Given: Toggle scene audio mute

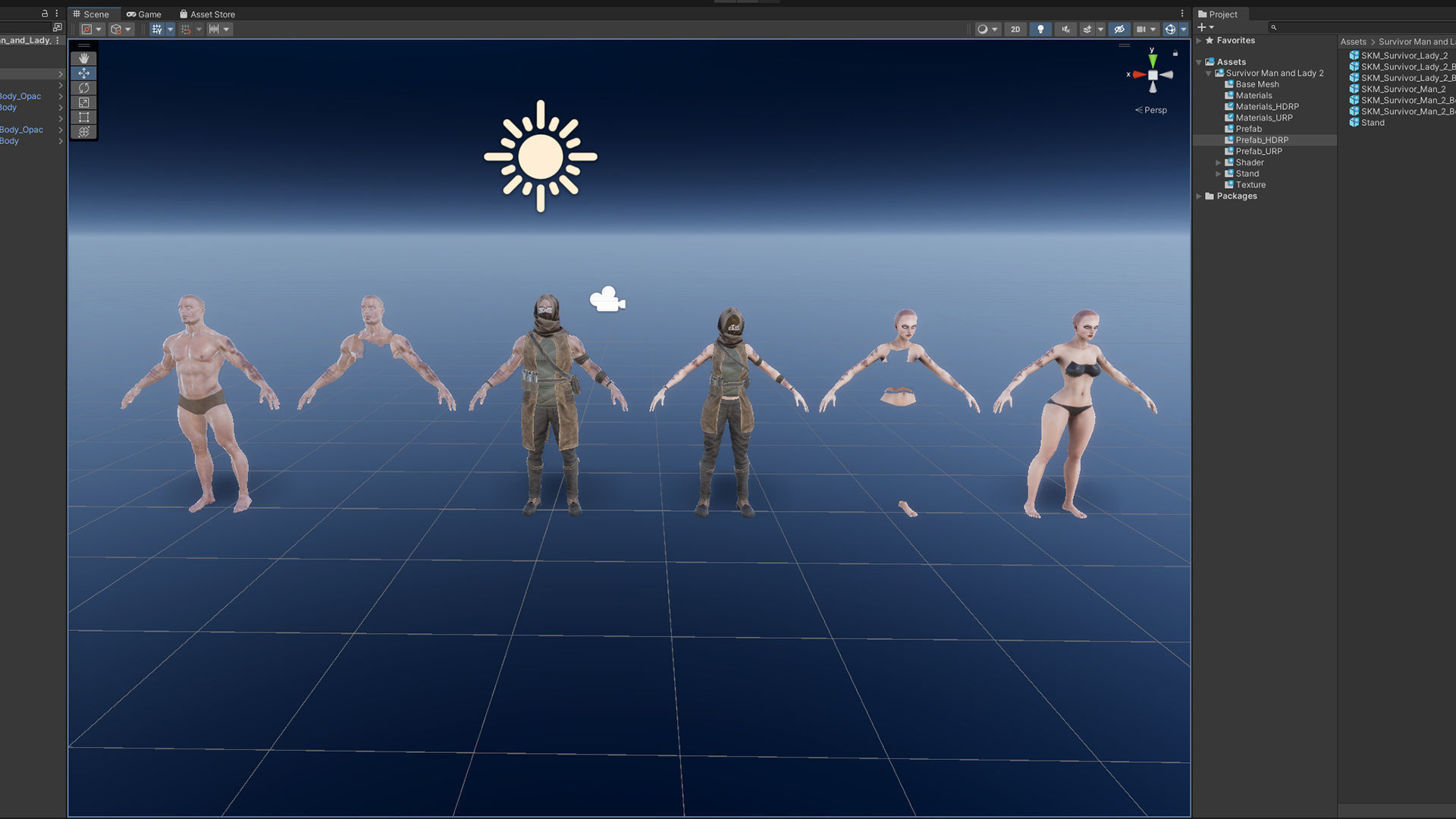Looking at the screenshot, I should click(x=1065, y=30).
